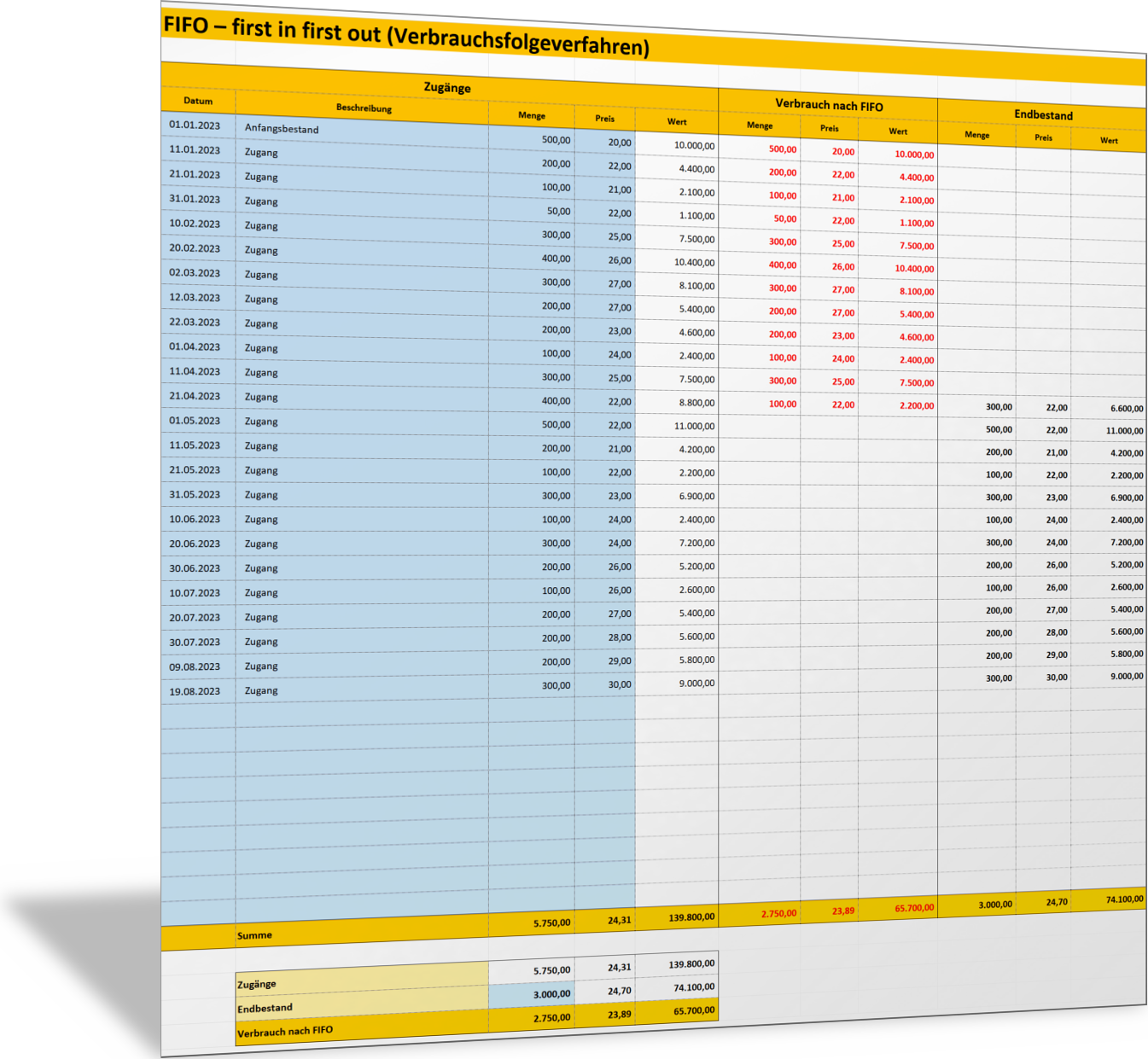Click the Datum column header
The image size is (1148, 1059).
pos(198,101)
